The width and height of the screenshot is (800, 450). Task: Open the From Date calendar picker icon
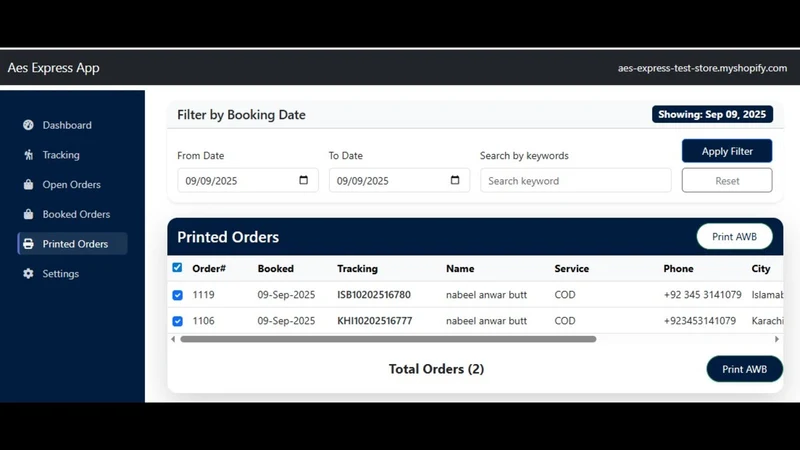[x=304, y=180]
